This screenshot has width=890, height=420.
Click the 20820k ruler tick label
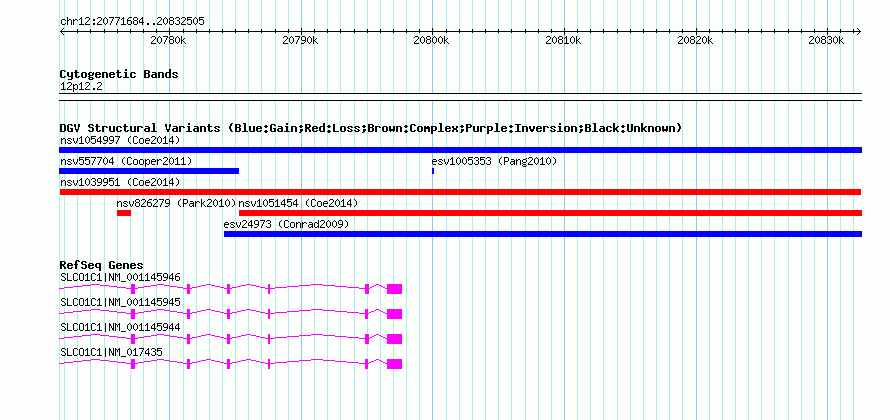[x=696, y=41]
